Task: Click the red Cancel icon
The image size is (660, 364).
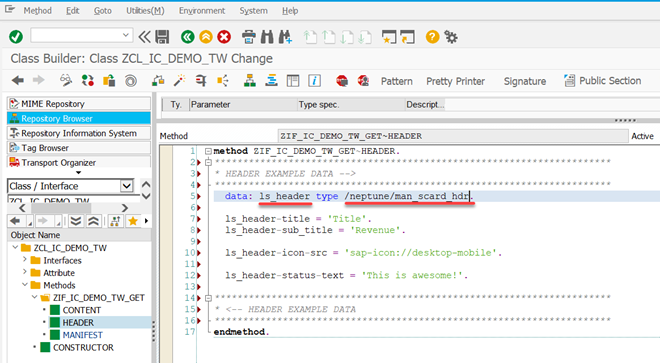Action: pos(224,37)
